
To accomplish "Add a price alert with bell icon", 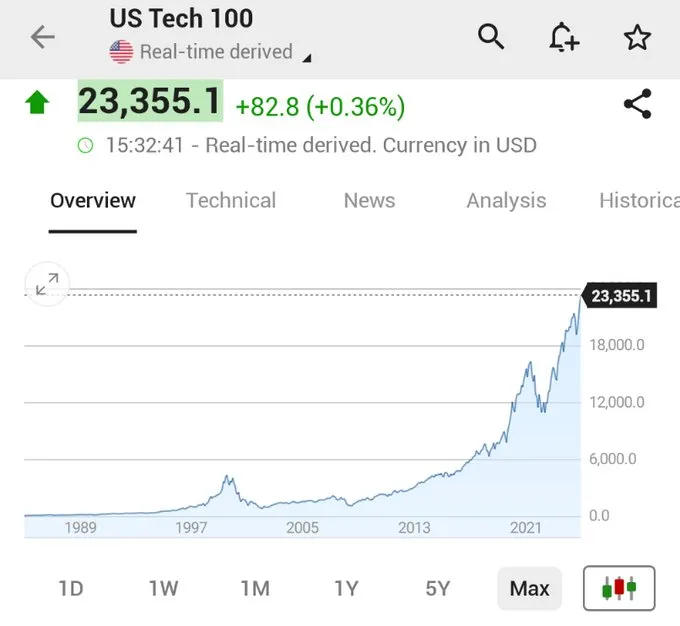I will pos(564,38).
